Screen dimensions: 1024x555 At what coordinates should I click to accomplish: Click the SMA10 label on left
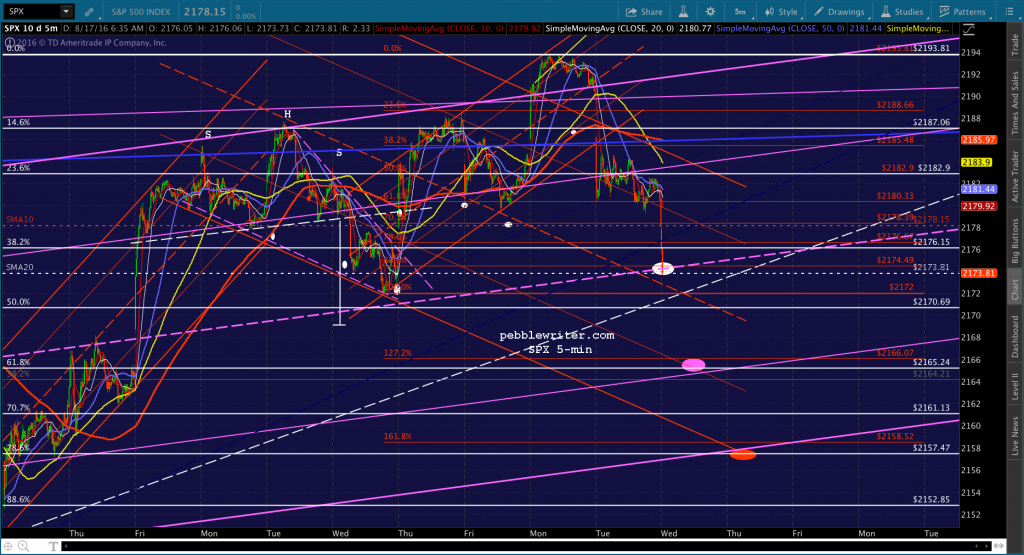click(19, 220)
